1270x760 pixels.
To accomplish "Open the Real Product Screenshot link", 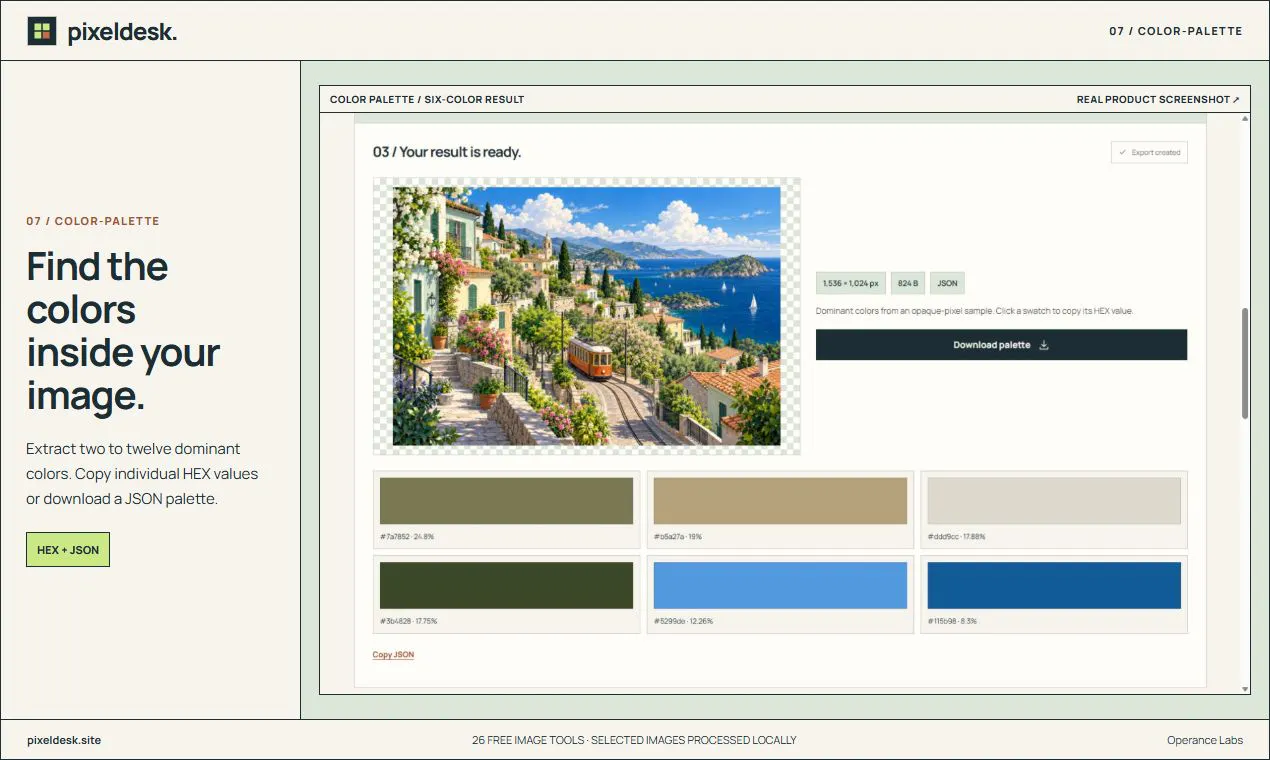I will pyautogui.click(x=1158, y=100).
